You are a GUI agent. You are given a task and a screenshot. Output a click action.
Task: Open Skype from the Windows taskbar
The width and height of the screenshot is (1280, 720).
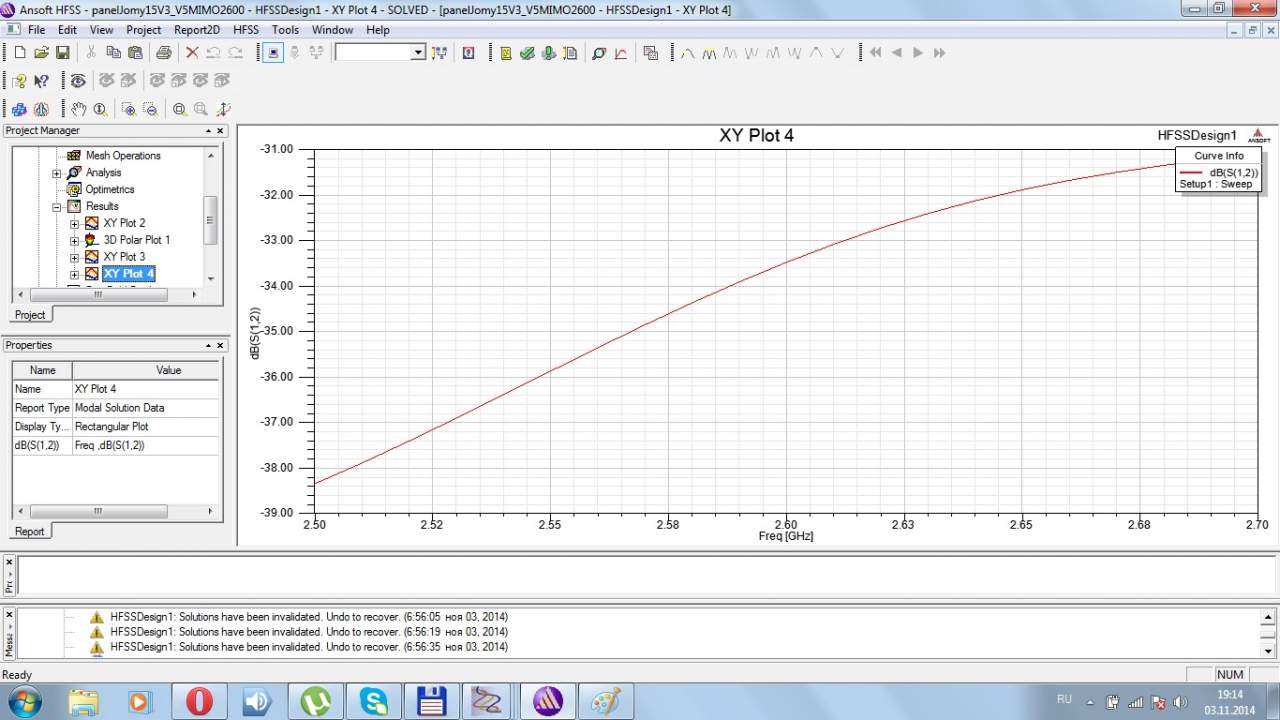click(x=374, y=702)
